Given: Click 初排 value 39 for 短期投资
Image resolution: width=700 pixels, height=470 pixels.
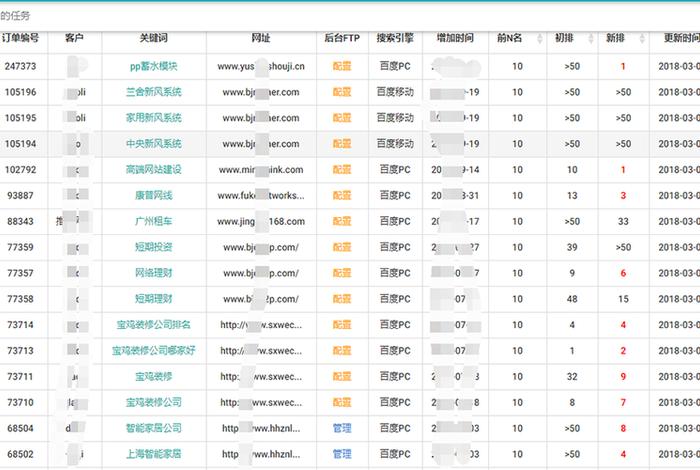Looking at the screenshot, I should [572, 247].
